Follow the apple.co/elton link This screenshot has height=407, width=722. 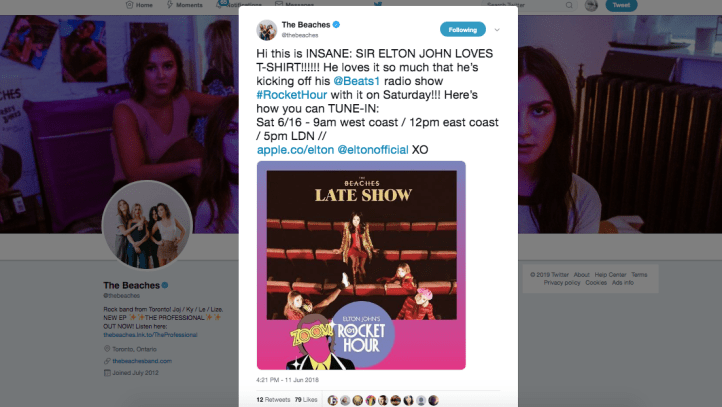[x=295, y=150]
